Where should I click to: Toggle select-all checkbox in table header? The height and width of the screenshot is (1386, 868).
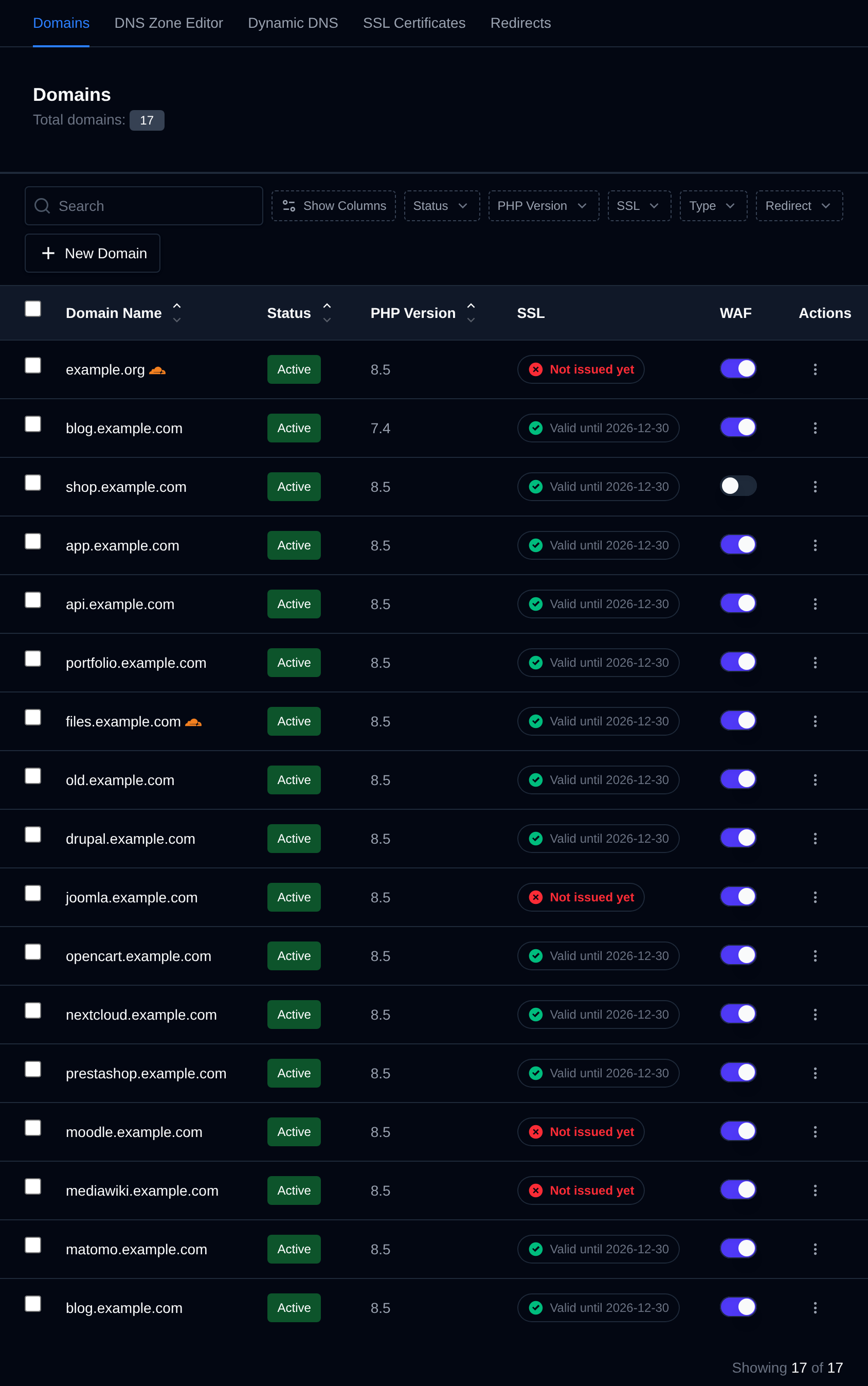pyautogui.click(x=33, y=309)
